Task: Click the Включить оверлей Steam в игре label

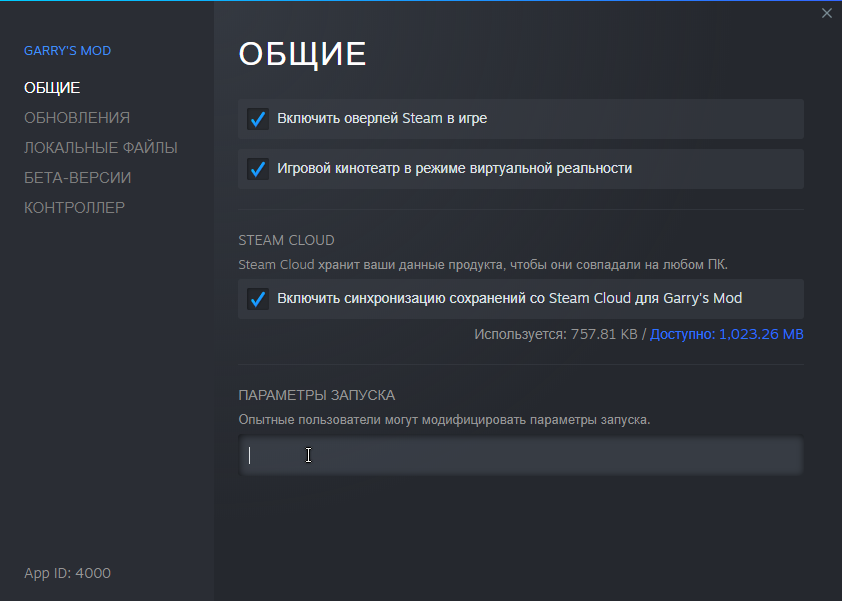Action: 382,119
